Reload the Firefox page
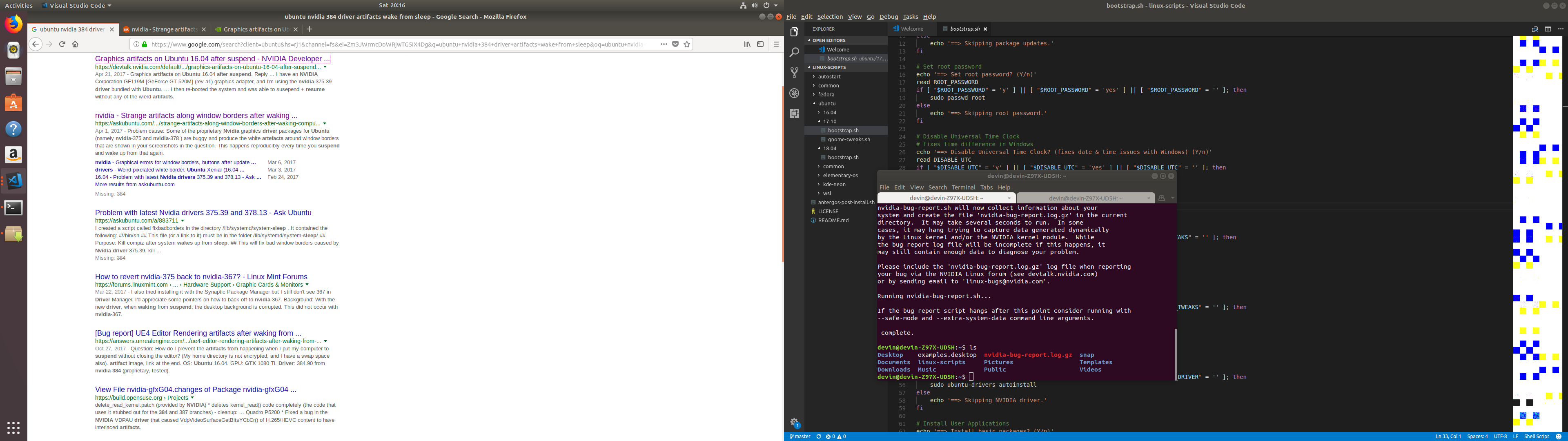Screen dimensions: 1568x441 pyautogui.click(x=62, y=44)
